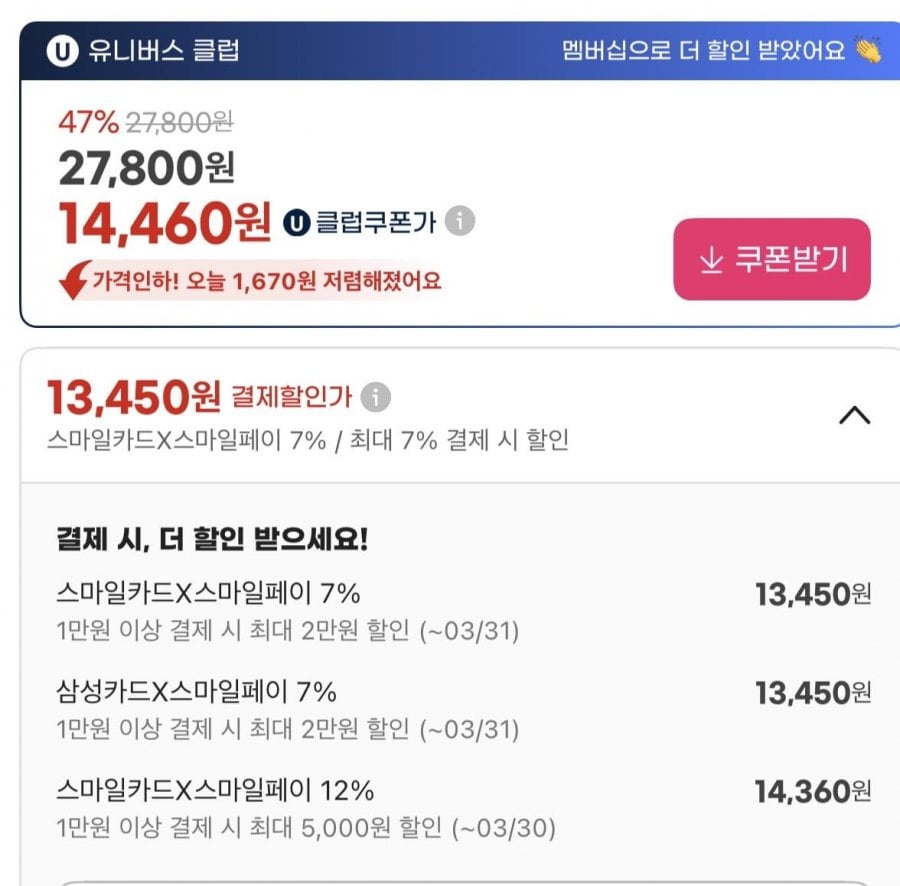Click the crossed-out 27,800원 original price
The image size is (900, 886).
coord(178,122)
